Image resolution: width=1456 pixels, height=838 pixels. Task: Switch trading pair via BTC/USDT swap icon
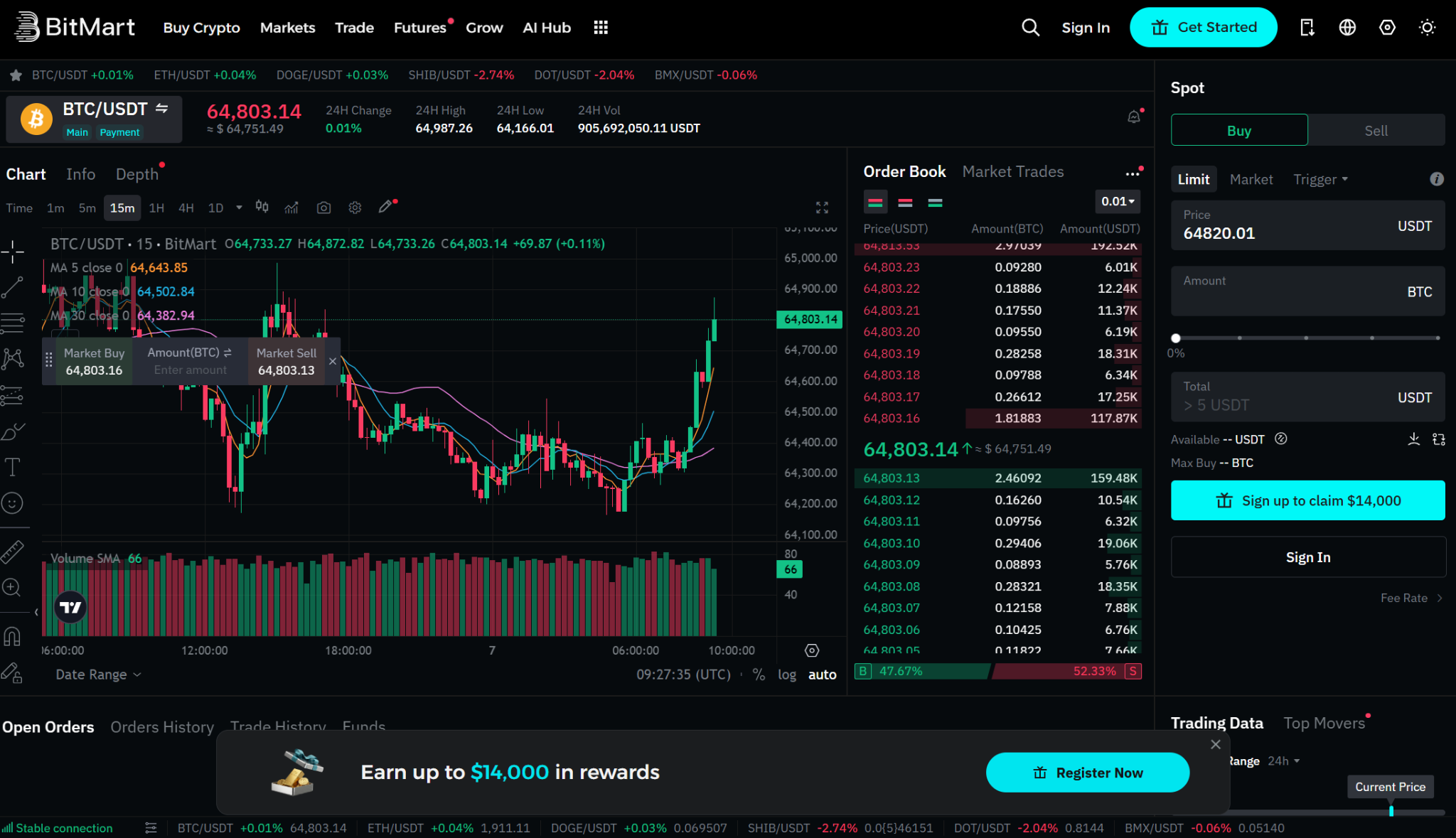point(162,109)
